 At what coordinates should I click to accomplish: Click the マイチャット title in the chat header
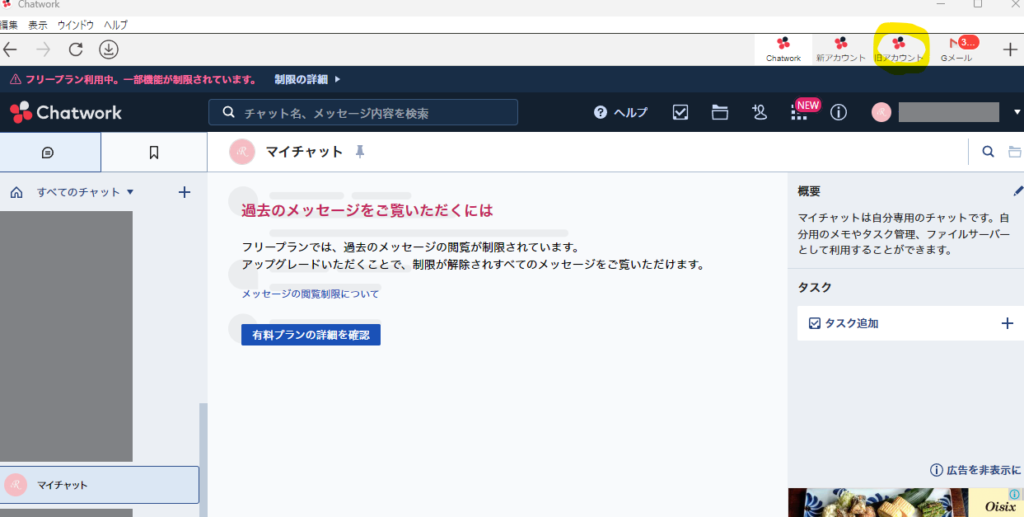[304, 152]
